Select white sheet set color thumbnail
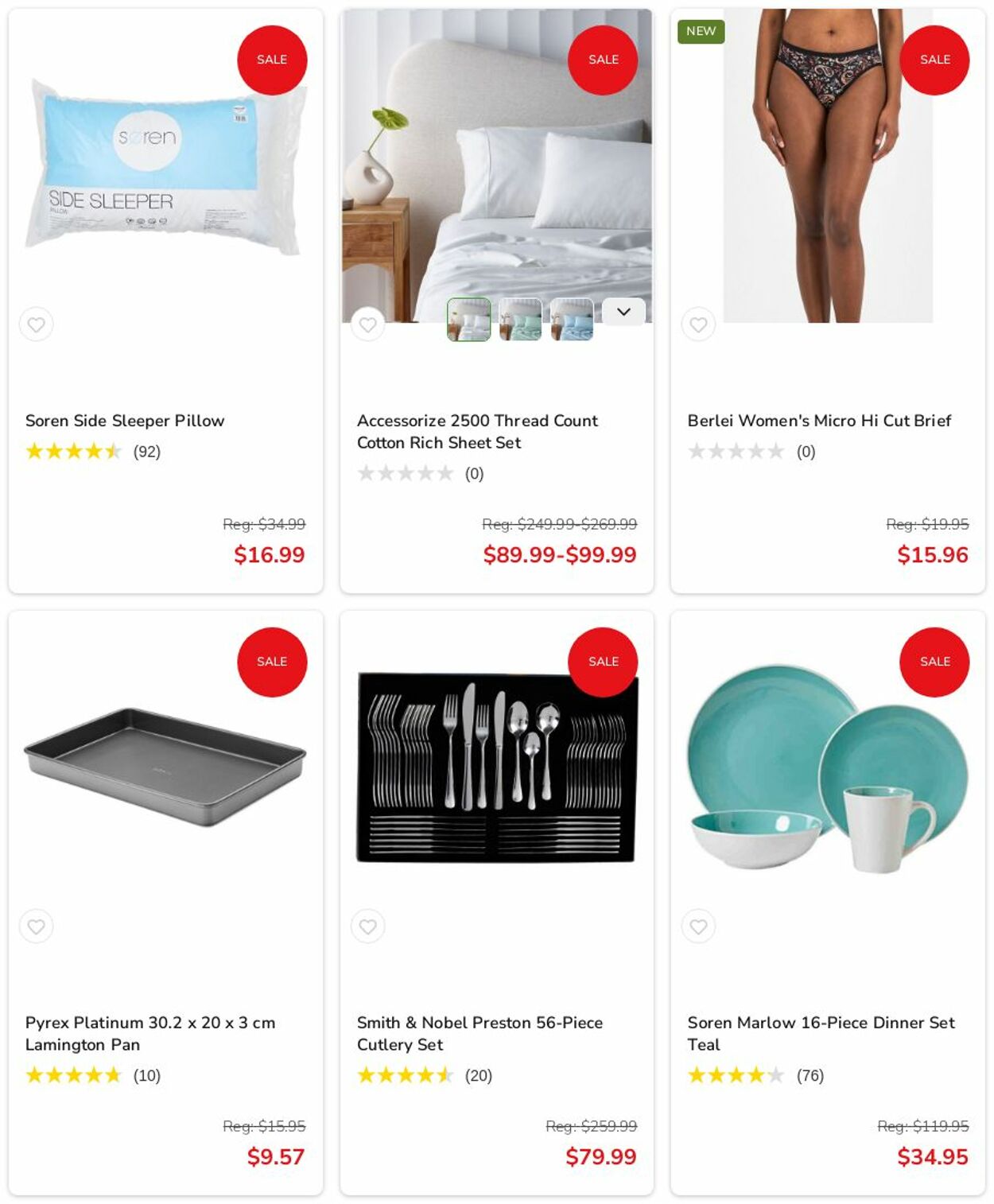The image size is (994, 1204). [x=468, y=319]
